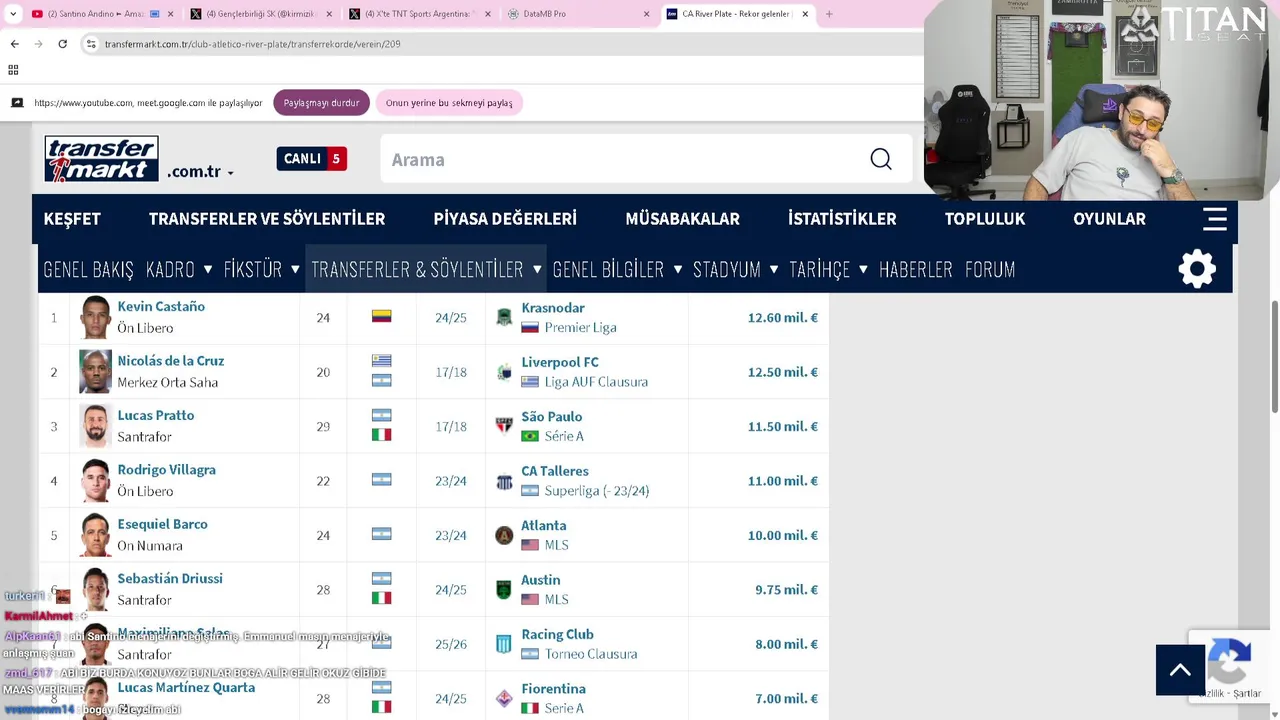Viewport: 1280px width, 720px height.
Task: Click the page vertical scrollbar
Action: (1275, 355)
